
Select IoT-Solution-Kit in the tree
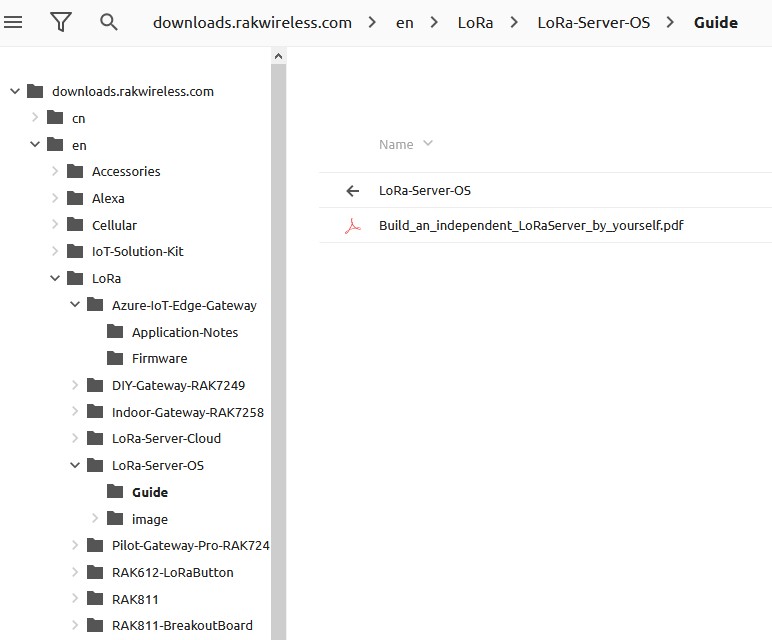(137, 252)
